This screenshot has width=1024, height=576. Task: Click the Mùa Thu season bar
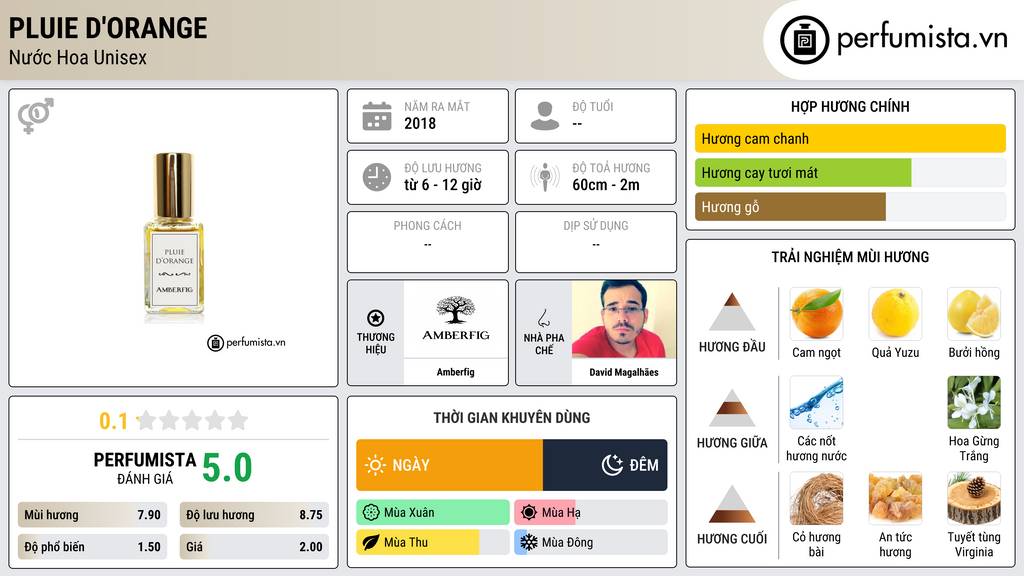click(x=433, y=542)
